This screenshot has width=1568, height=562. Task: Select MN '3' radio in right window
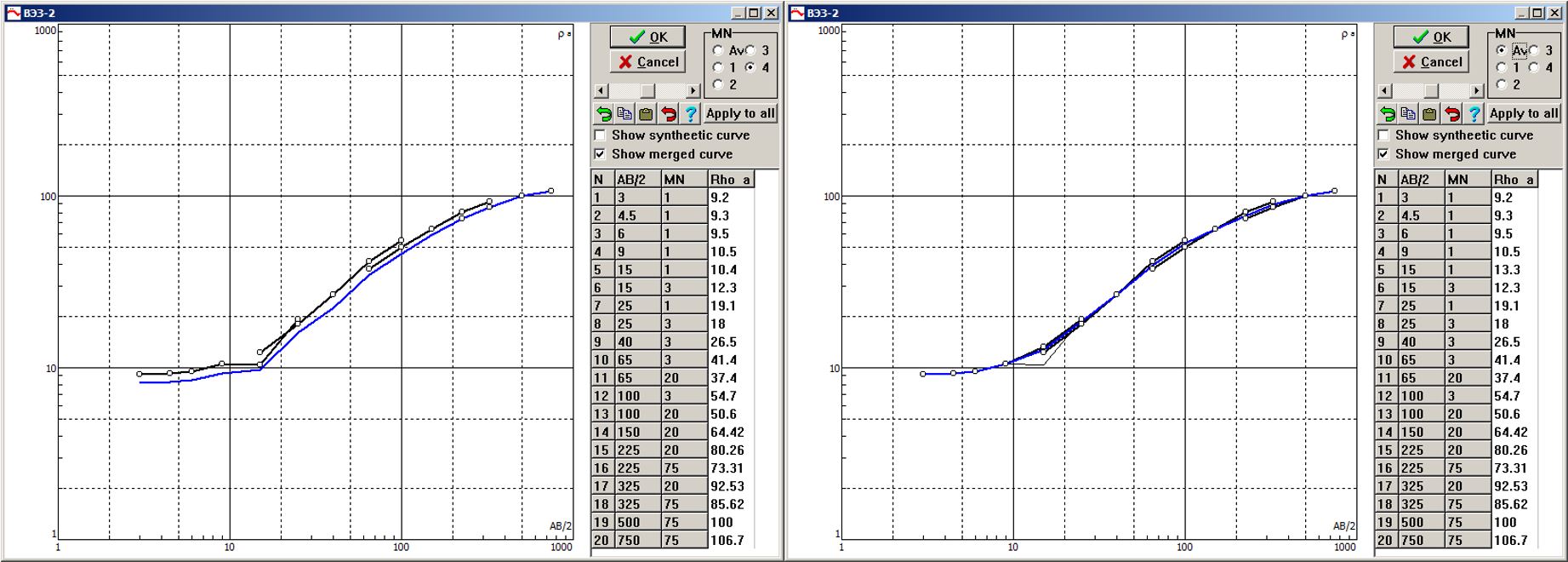pyautogui.click(x=1534, y=50)
